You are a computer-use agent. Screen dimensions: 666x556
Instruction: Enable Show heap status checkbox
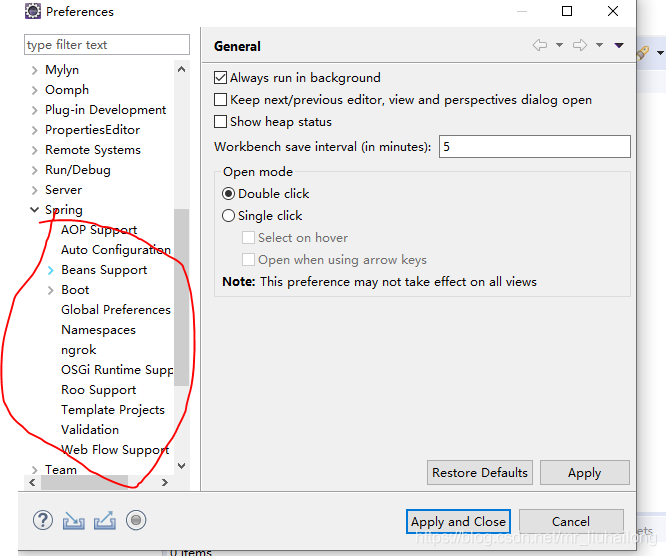click(220, 122)
